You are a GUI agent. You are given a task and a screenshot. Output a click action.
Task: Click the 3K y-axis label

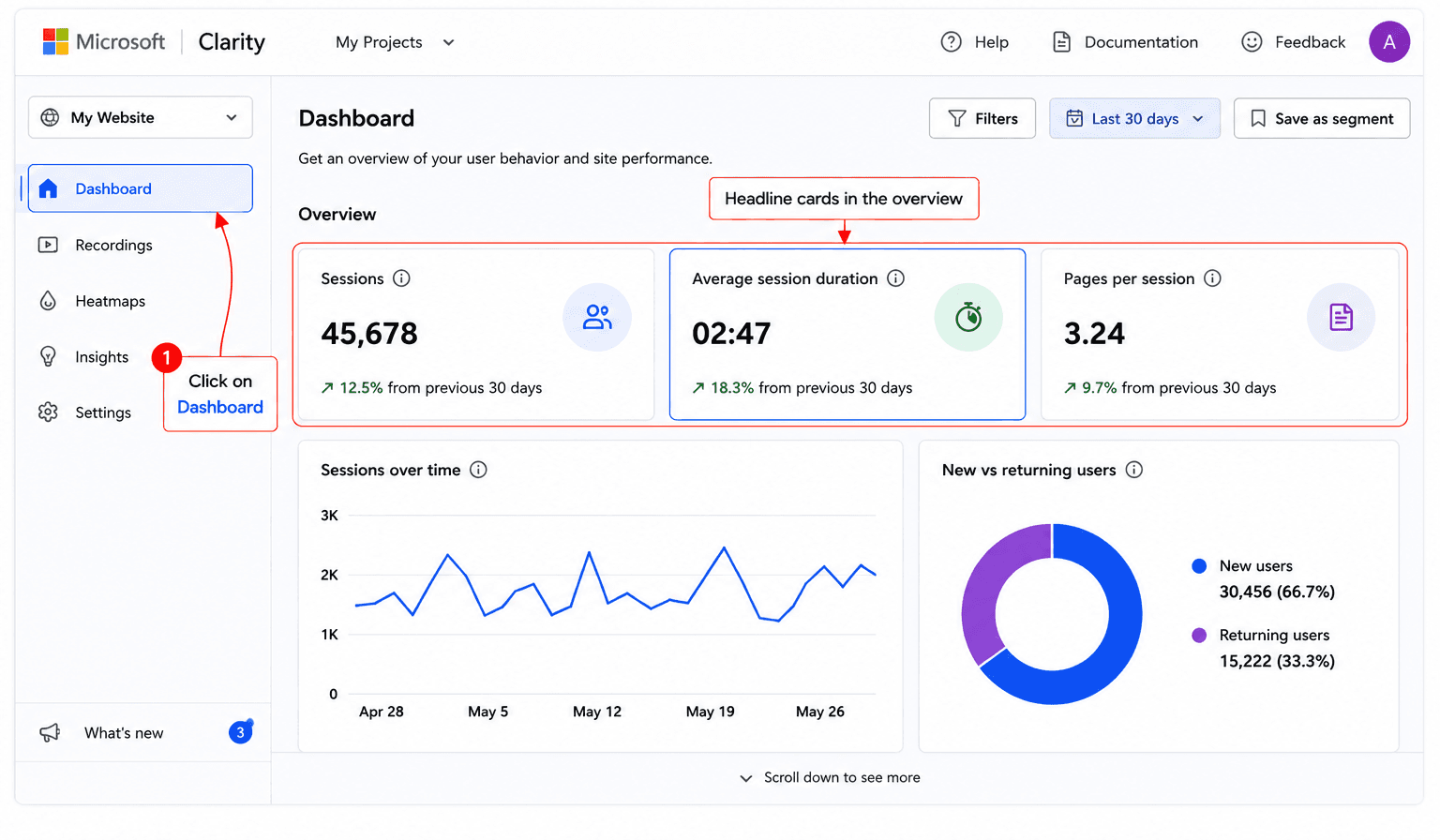329,516
